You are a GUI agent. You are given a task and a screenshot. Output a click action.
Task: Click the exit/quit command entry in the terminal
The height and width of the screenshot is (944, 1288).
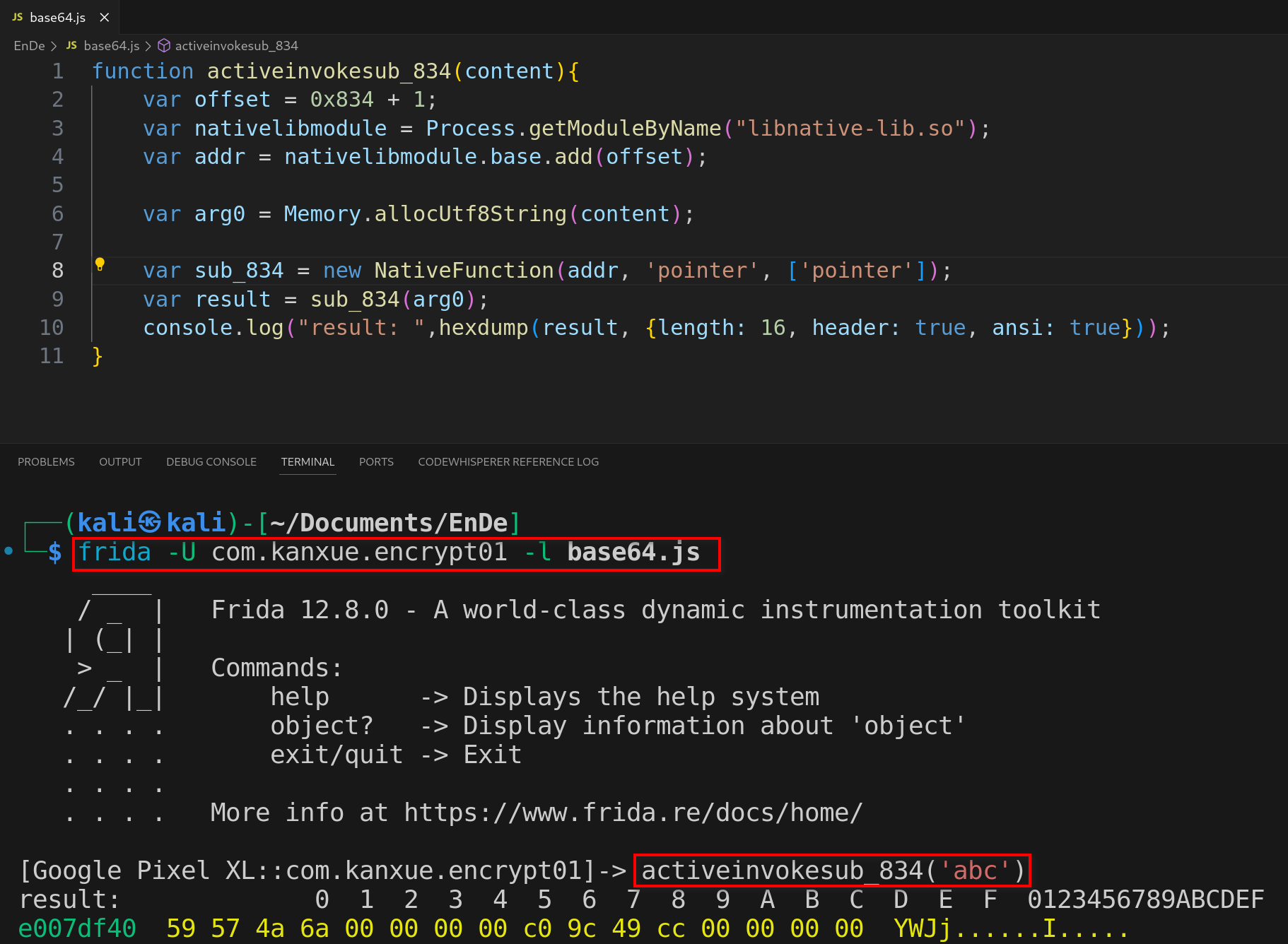(336, 755)
